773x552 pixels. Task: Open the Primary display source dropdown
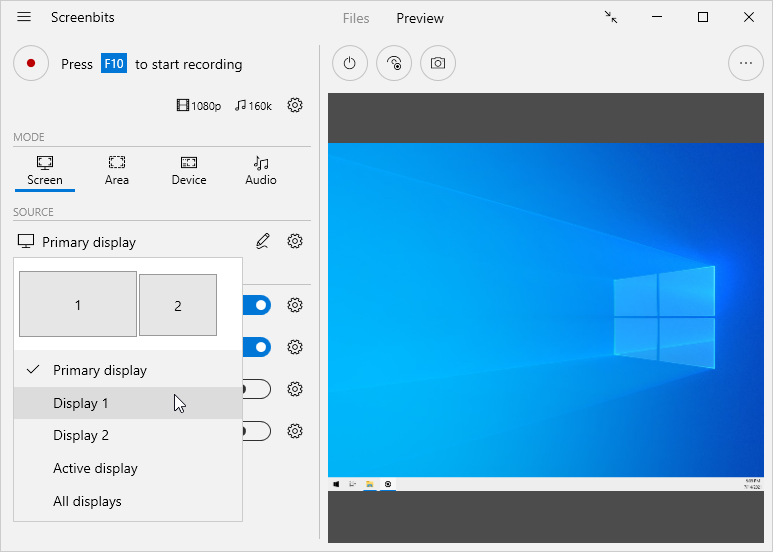click(x=76, y=242)
